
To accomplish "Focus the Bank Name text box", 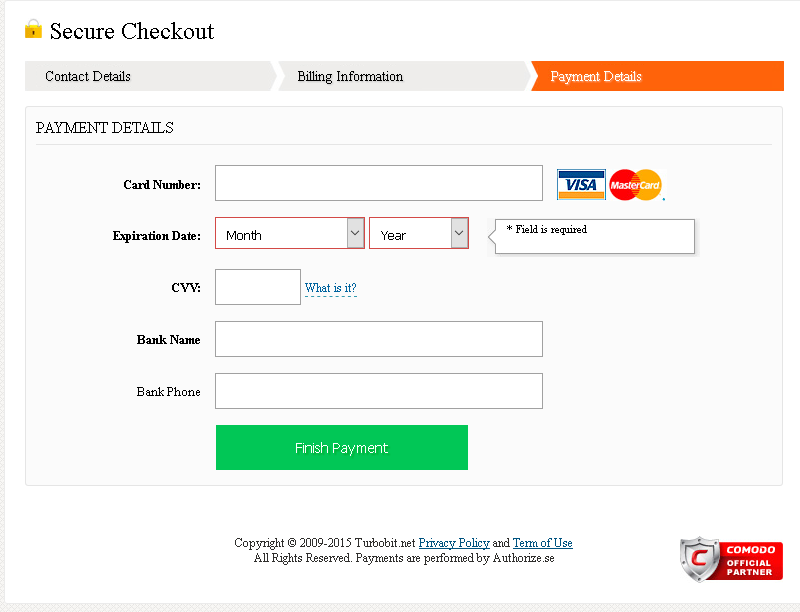I will point(379,339).
